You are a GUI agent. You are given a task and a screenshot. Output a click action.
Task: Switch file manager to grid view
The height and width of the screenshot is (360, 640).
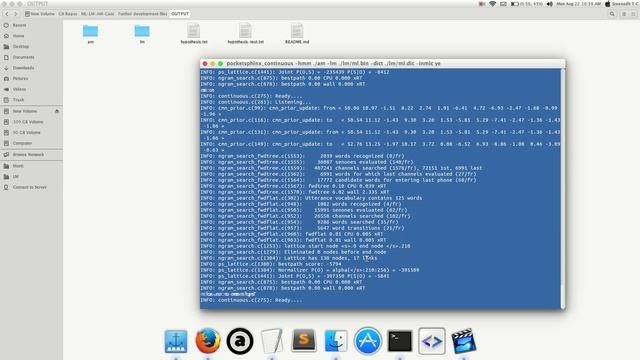633,14
